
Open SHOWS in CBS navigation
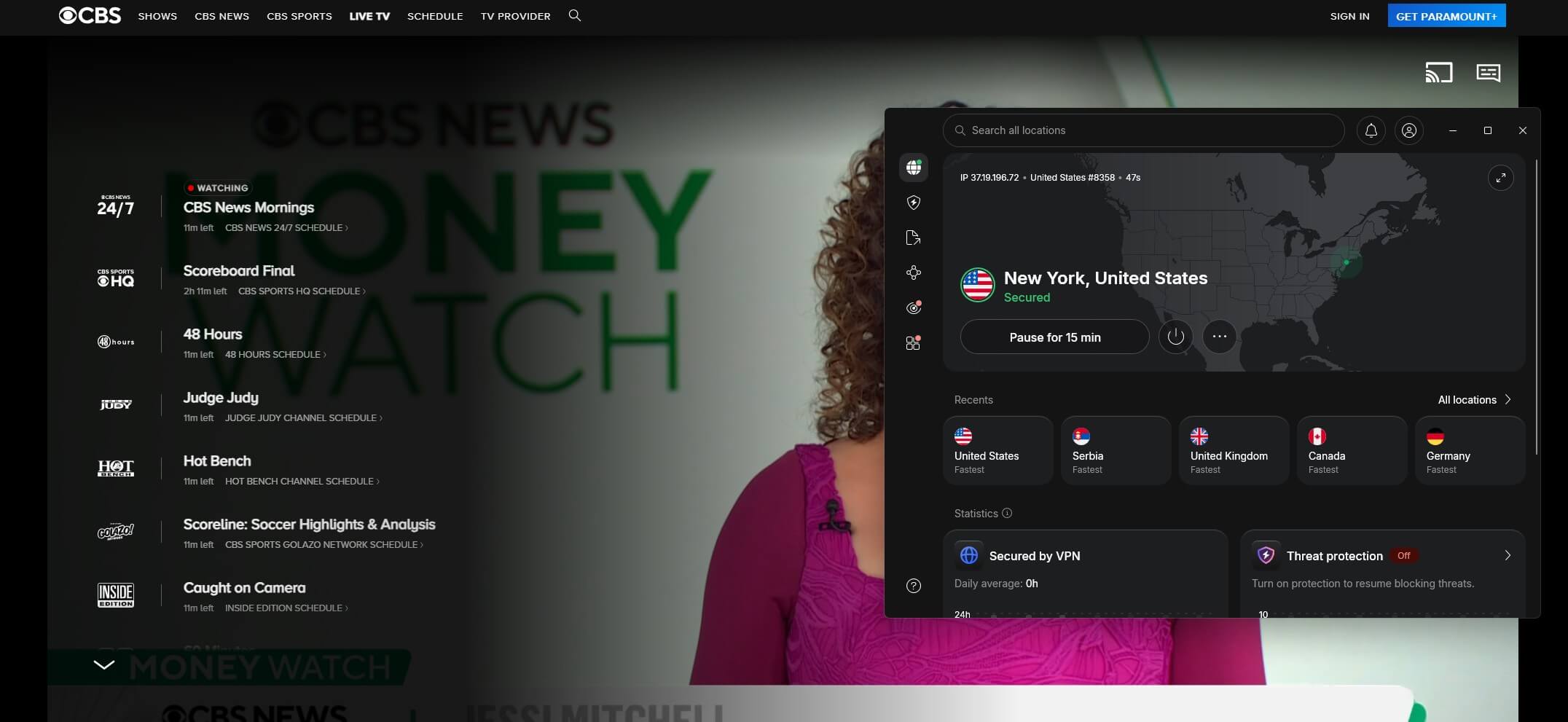pyautogui.click(x=157, y=16)
